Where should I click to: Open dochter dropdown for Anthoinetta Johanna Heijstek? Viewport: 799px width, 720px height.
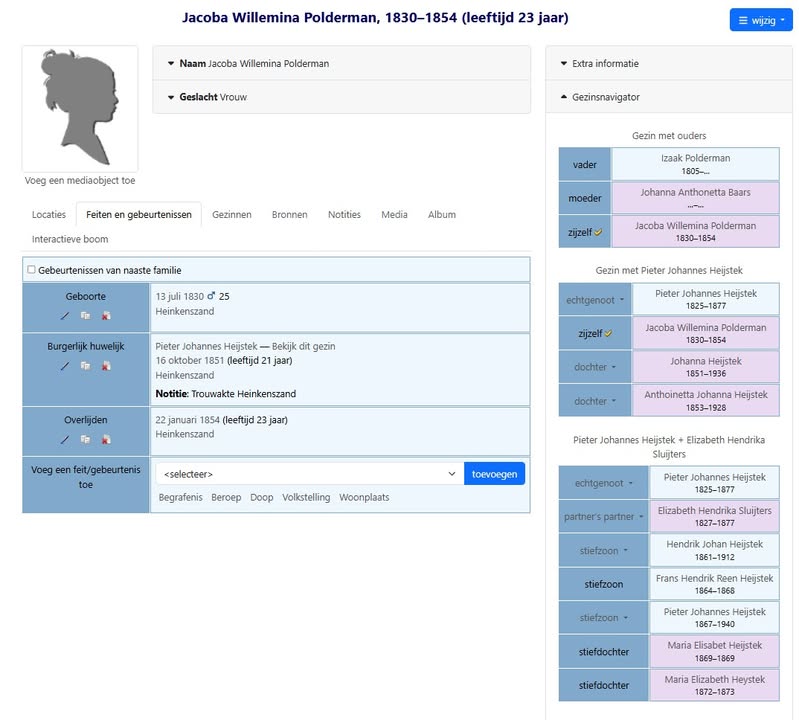pos(595,401)
